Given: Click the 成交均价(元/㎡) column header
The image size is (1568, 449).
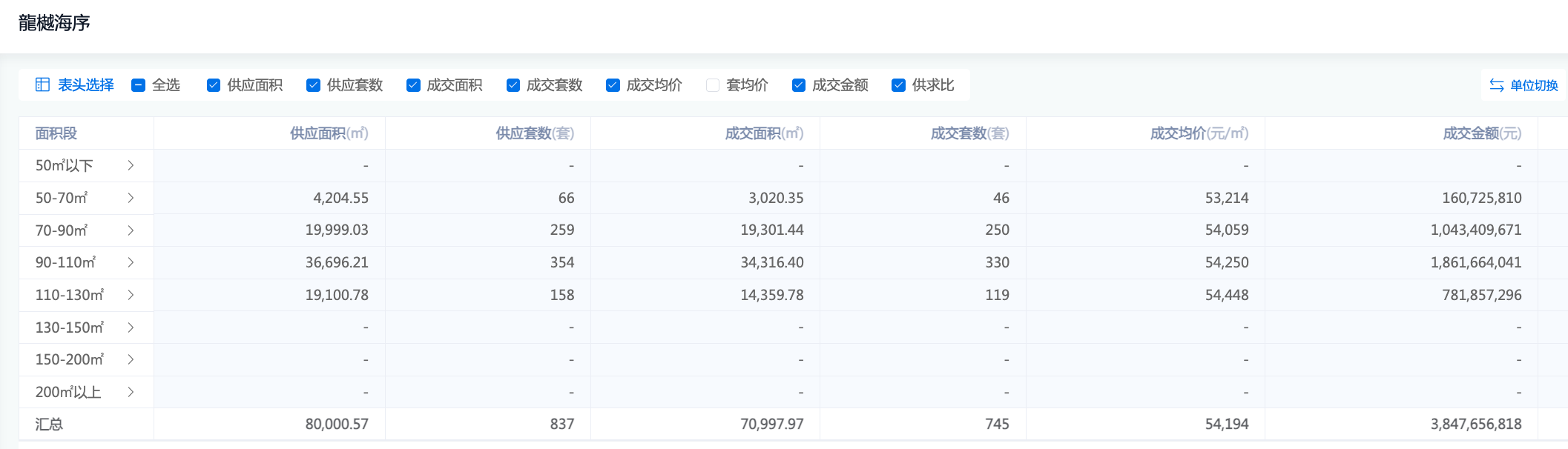Looking at the screenshot, I should click(x=1199, y=133).
